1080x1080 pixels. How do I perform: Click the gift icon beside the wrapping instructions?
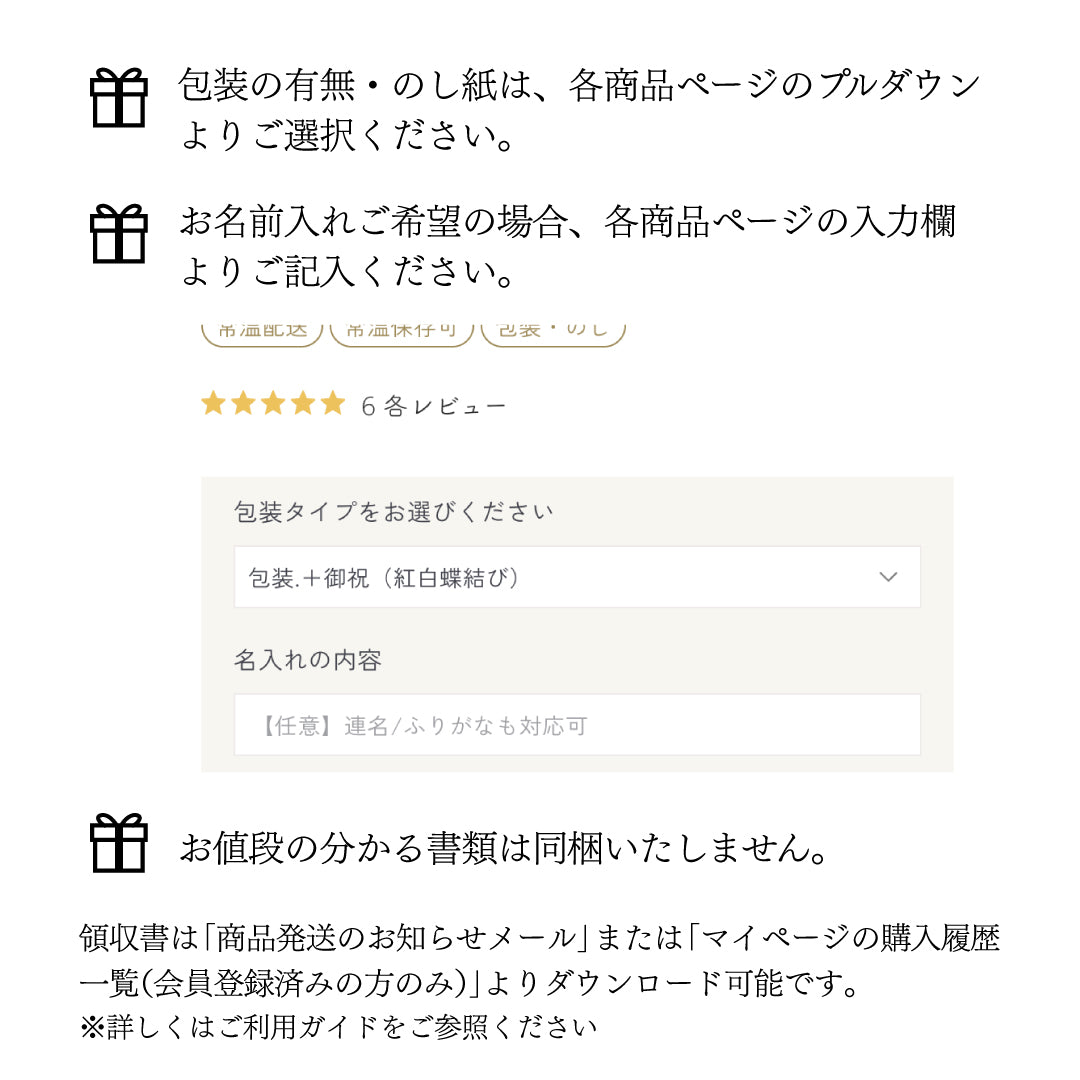click(119, 99)
